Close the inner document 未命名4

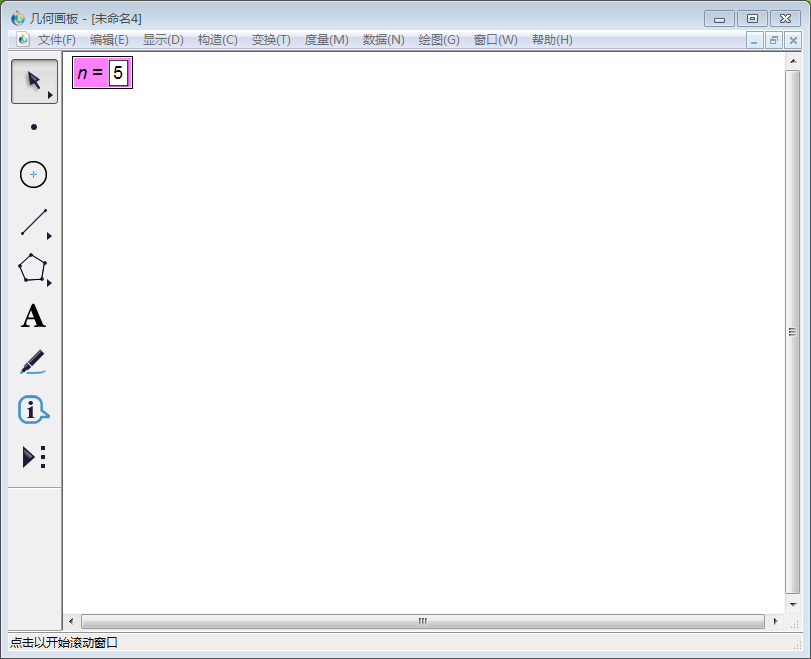(x=793, y=40)
